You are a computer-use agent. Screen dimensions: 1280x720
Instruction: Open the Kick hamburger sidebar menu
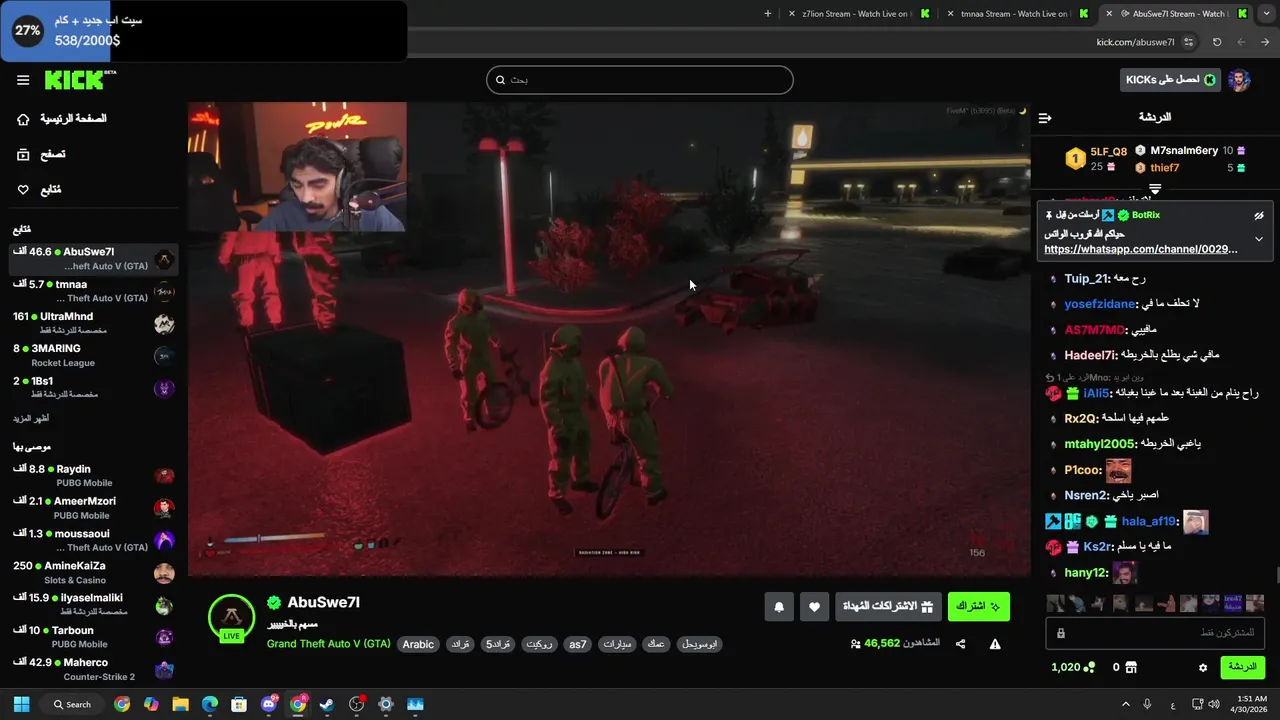pyautogui.click(x=23, y=80)
